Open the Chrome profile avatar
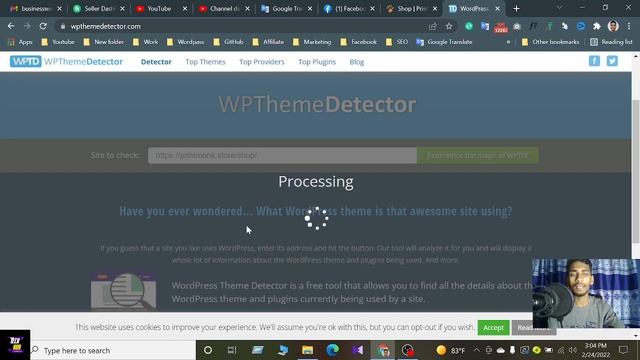The width and height of the screenshot is (640, 360). 613,26
